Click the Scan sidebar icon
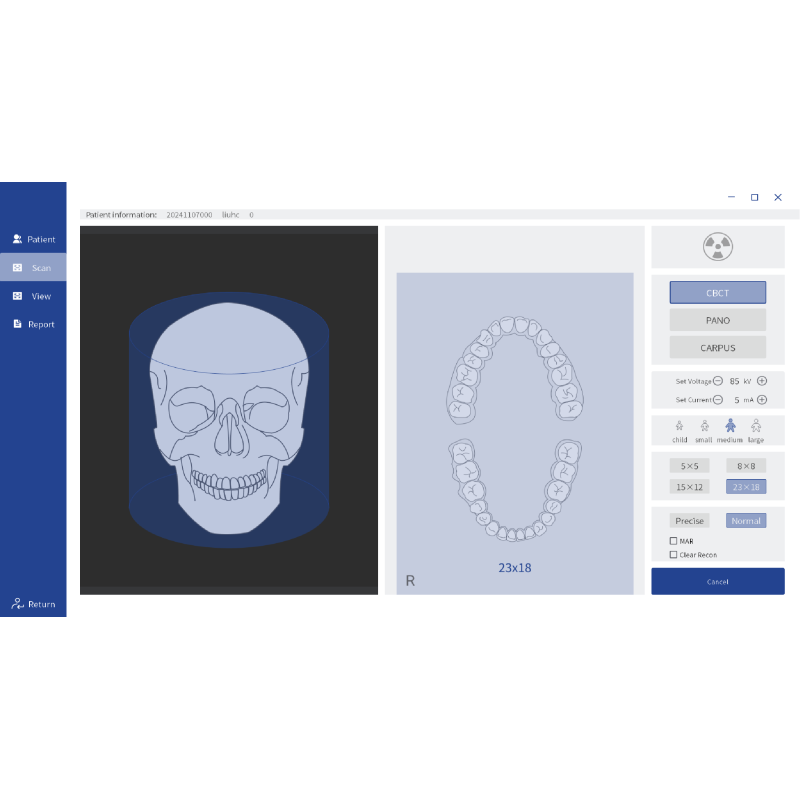 pos(17,267)
